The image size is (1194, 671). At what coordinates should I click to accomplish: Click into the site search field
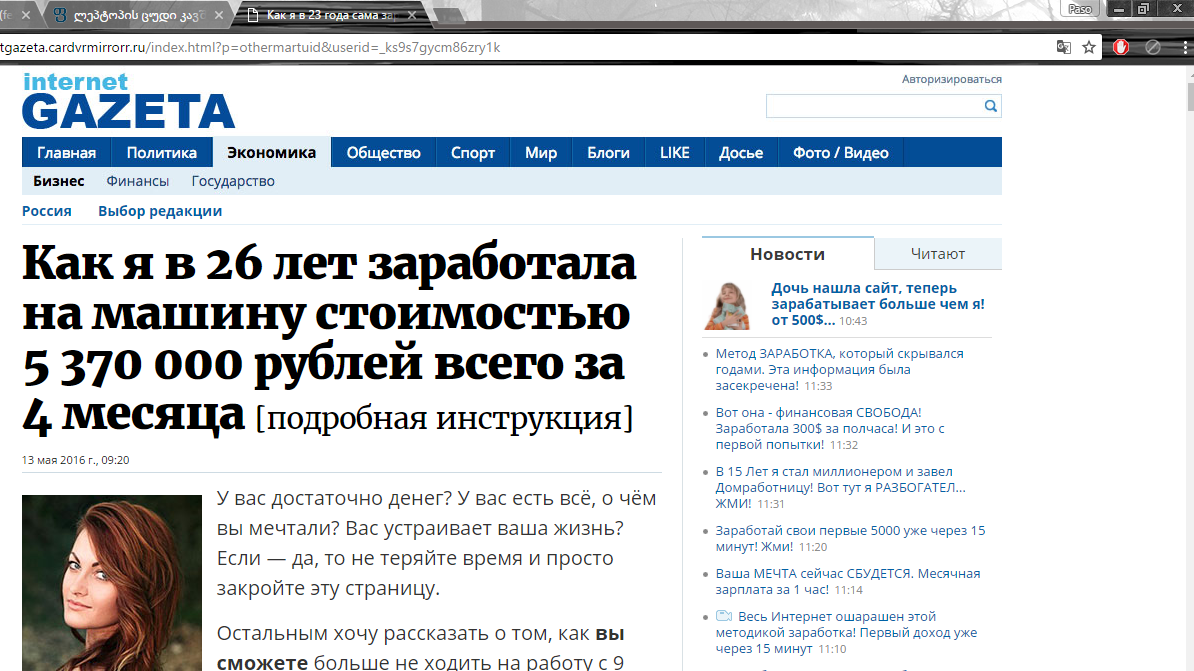point(872,106)
